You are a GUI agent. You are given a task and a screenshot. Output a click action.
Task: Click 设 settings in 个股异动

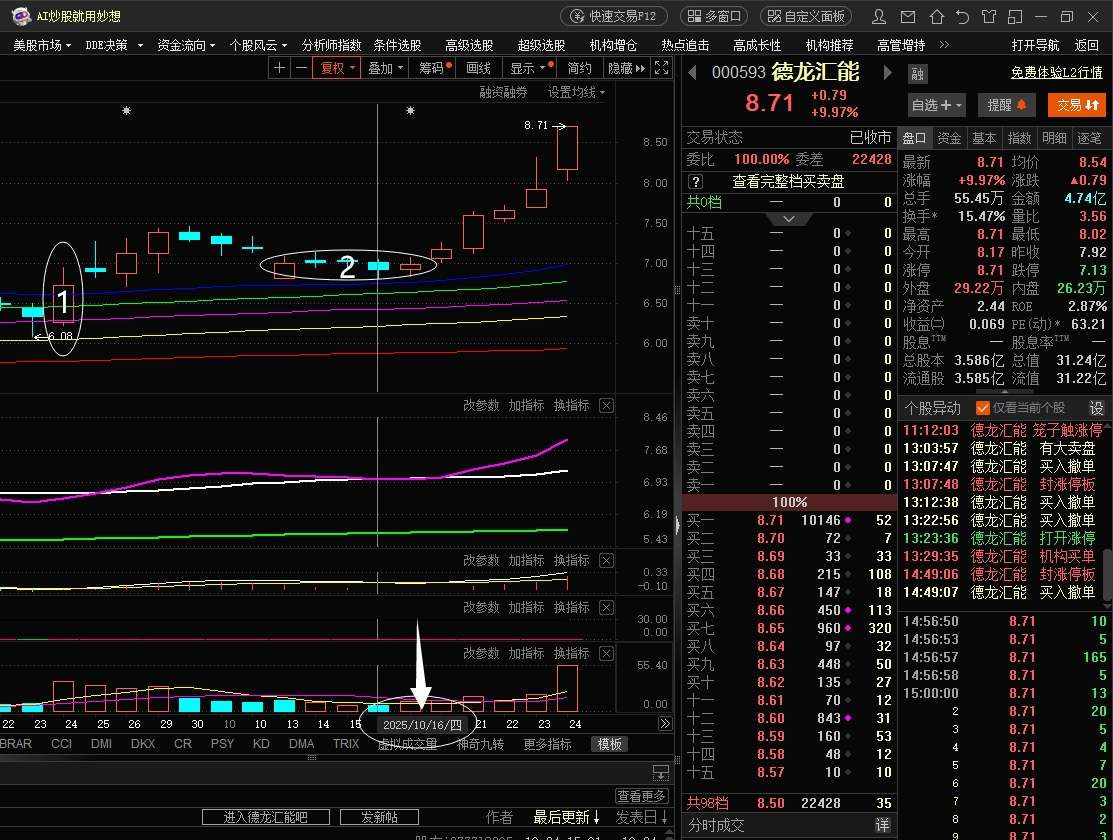(1096, 408)
